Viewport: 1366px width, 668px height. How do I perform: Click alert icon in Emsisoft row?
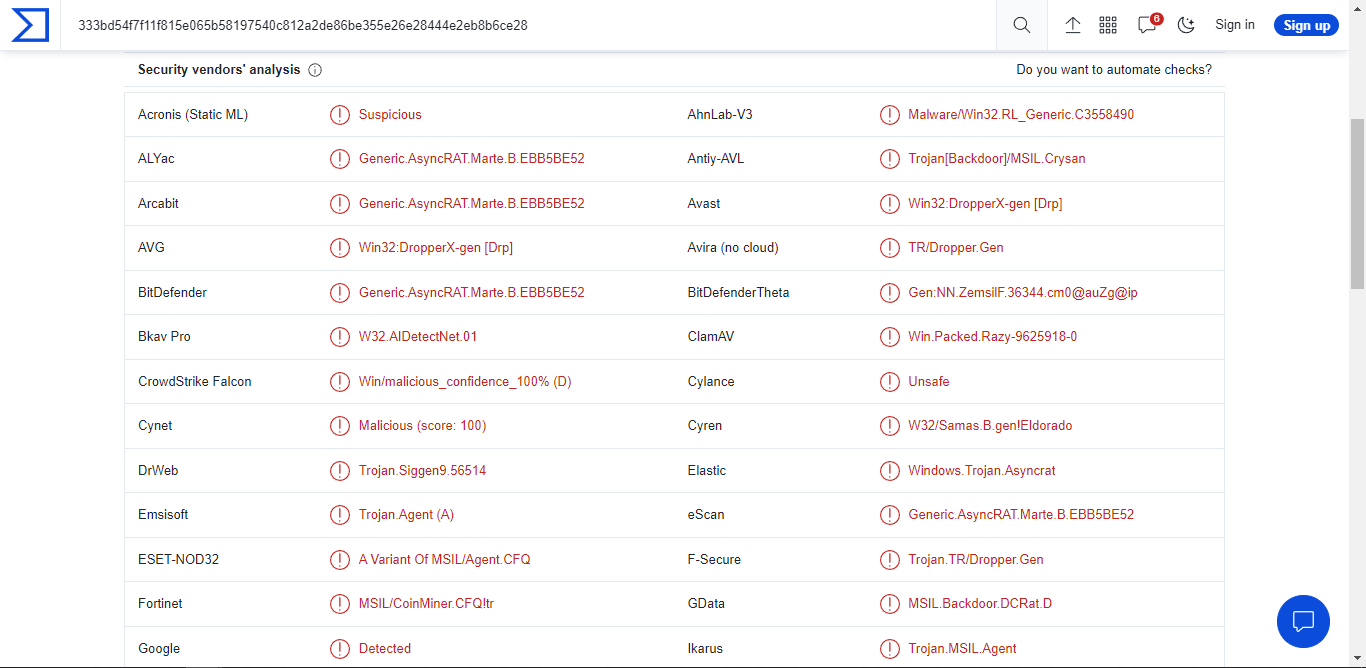pos(340,515)
